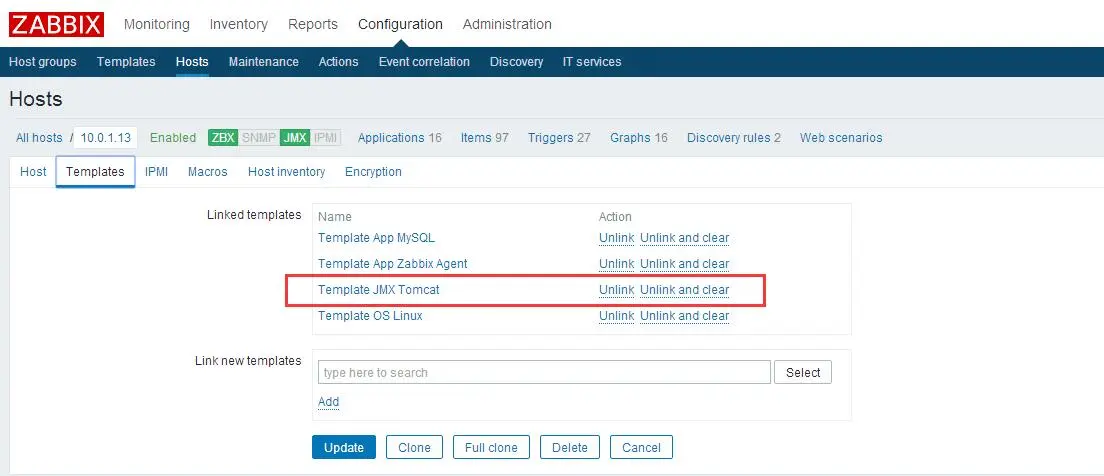Open Triggers 27 link
This screenshot has width=1104, height=476.
559,138
